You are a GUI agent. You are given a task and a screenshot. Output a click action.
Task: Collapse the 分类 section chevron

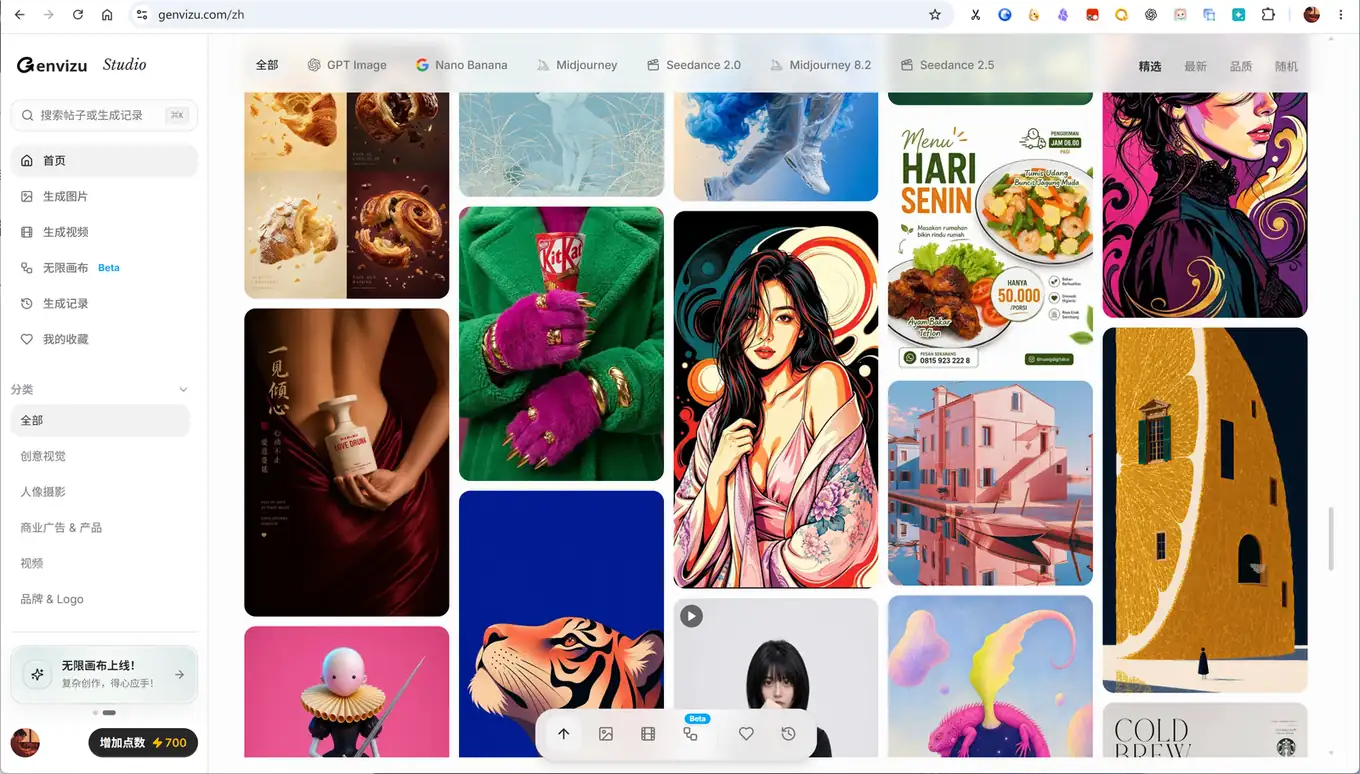(183, 389)
